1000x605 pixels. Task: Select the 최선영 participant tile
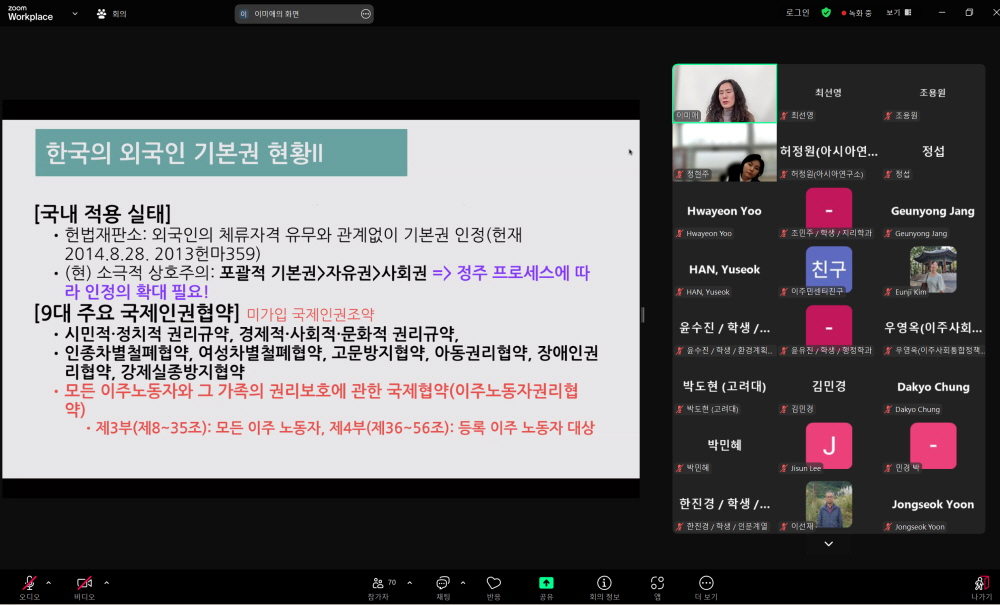pos(828,93)
